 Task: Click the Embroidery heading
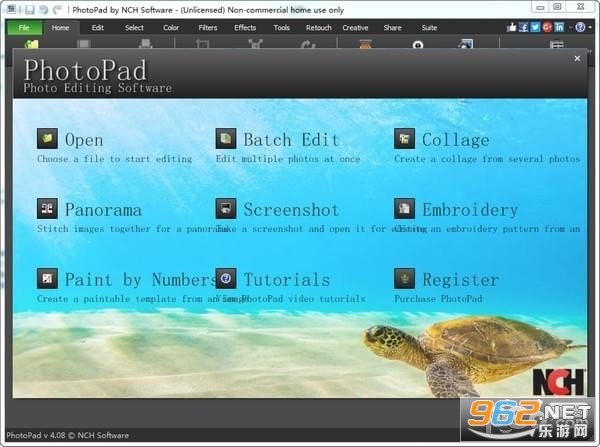pyautogui.click(x=470, y=210)
